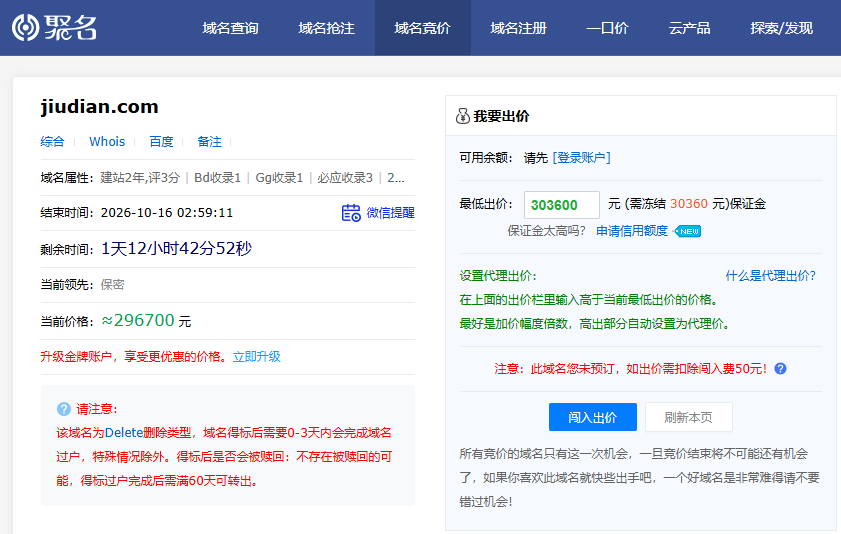The image size is (841, 534).
Task: Click the 刷新本页 button
Action: (x=689, y=417)
